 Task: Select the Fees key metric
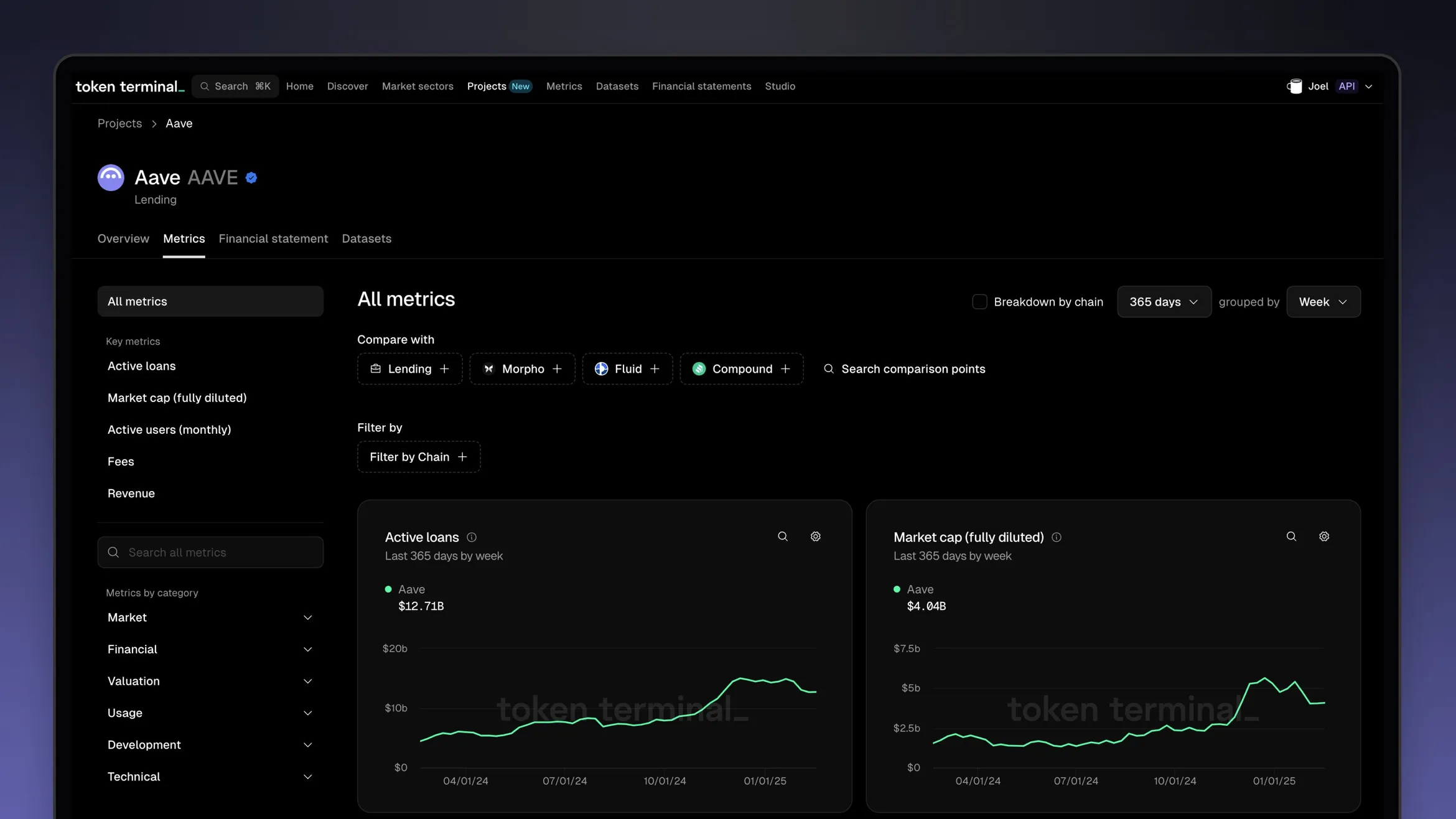(121, 462)
